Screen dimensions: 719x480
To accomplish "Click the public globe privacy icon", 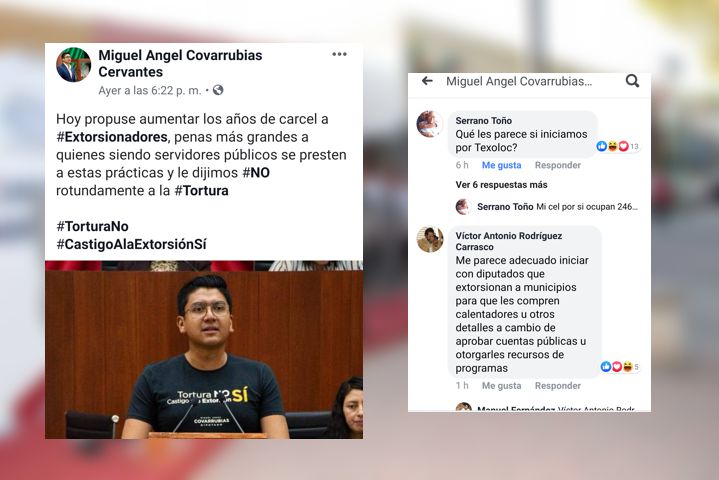I will click(x=218, y=90).
